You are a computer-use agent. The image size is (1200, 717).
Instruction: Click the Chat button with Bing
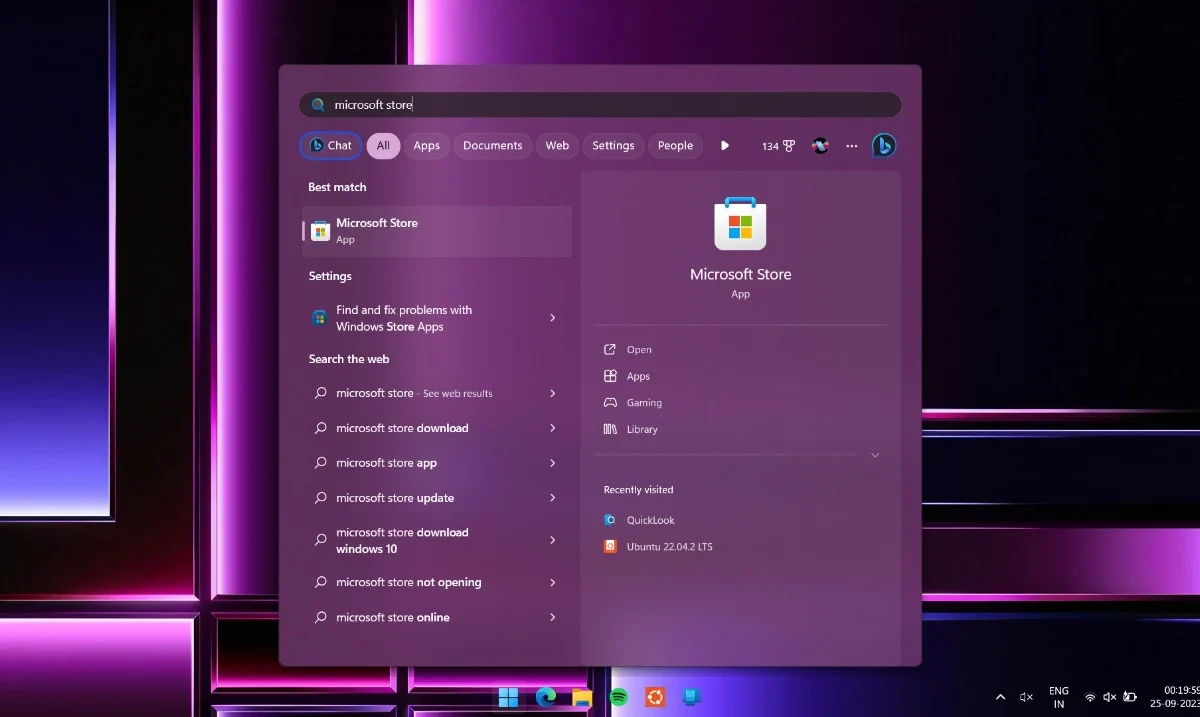point(331,146)
